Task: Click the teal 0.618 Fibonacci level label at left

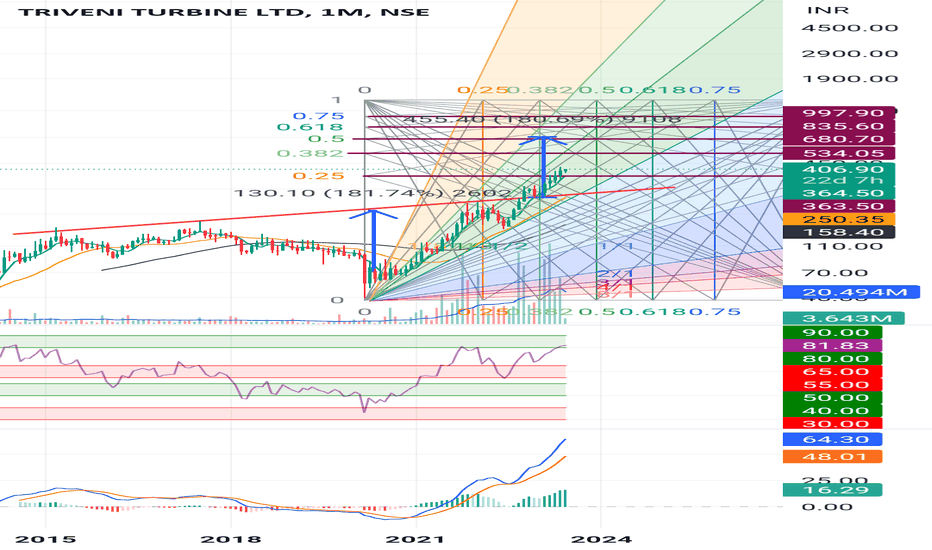Action: coord(310,127)
